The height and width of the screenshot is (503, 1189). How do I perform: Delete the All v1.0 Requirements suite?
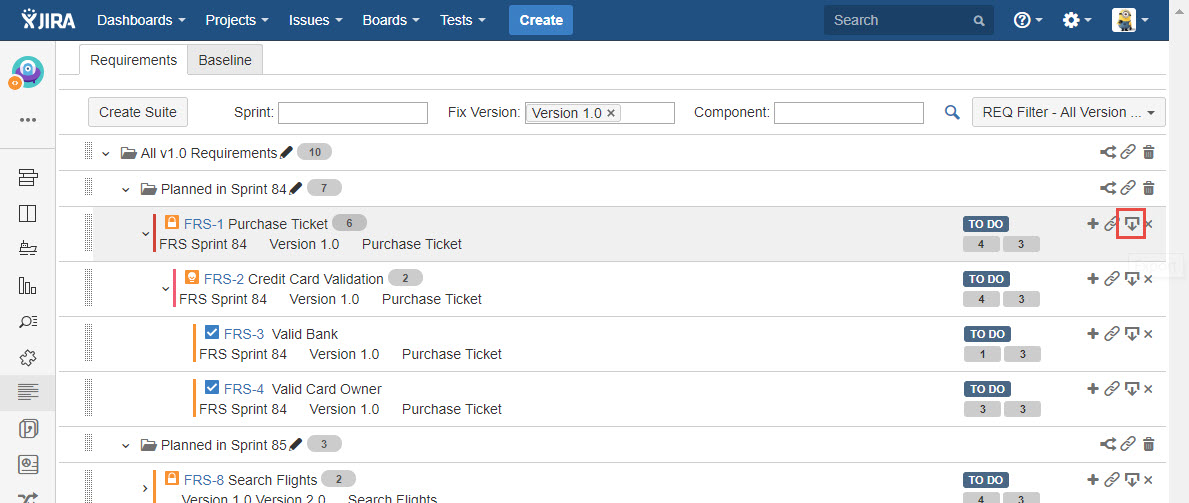(x=1149, y=152)
